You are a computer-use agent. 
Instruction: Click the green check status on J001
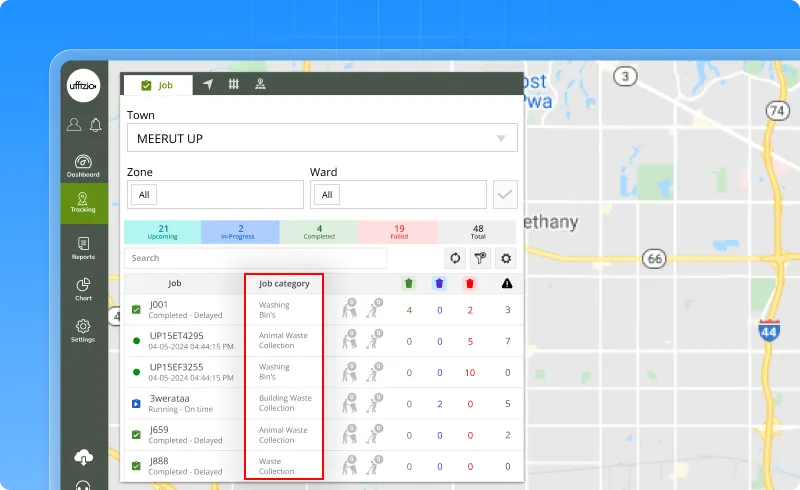click(136, 309)
